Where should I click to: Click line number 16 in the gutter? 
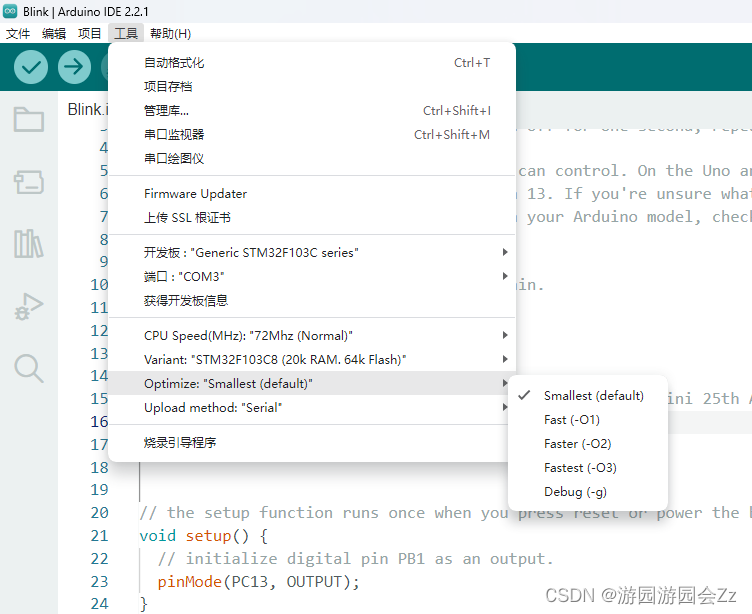100,422
